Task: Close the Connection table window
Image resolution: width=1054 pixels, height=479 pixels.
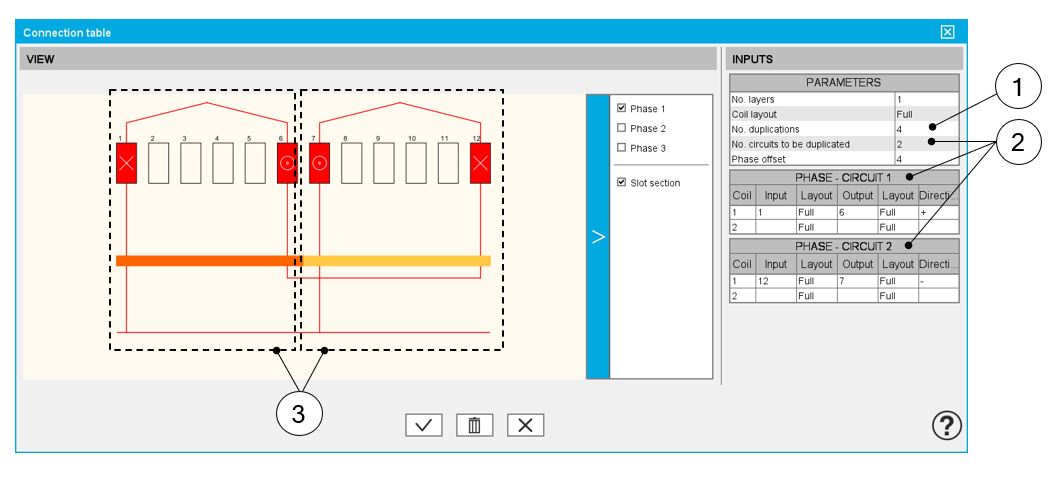Action: [x=948, y=32]
